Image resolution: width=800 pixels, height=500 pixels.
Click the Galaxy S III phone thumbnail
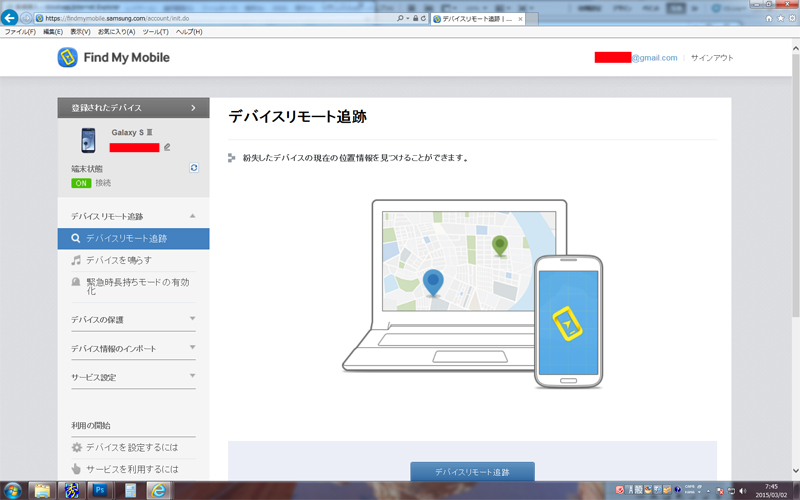click(x=88, y=140)
